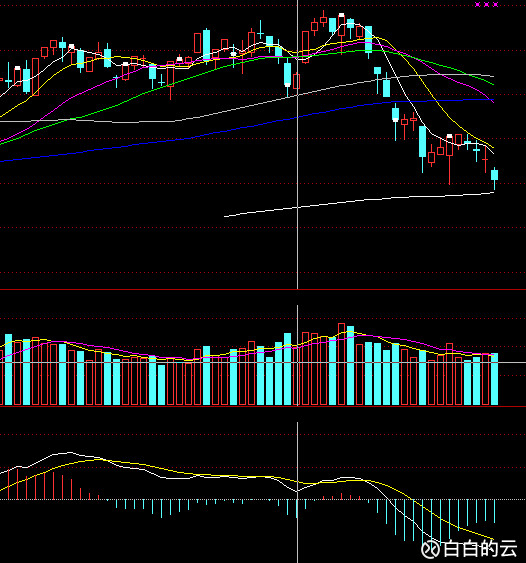Screen dimensions: 526x563
Task: Click the 白白的云 watermark text
Action: point(480,549)
